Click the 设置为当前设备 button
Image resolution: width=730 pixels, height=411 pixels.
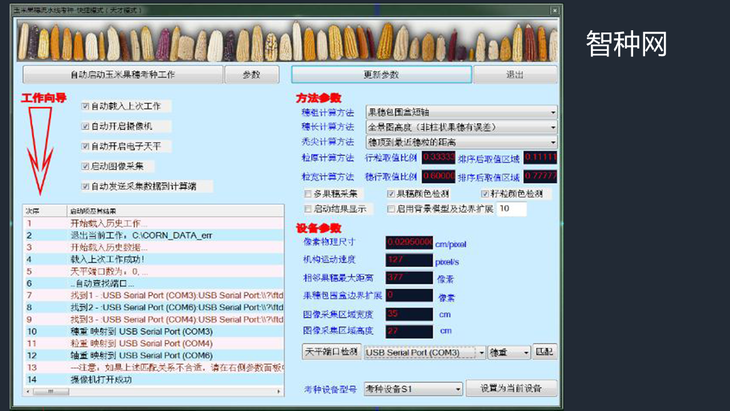click(x=510, y=388)
